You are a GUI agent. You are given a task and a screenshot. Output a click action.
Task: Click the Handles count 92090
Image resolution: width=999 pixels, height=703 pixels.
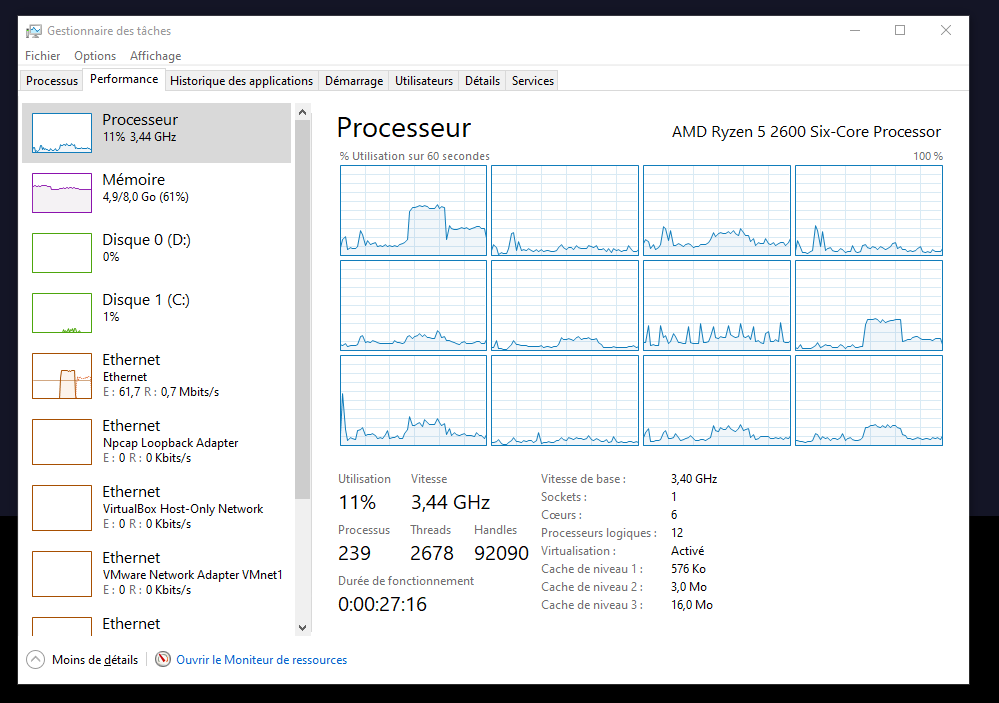(x=501, y=553)
